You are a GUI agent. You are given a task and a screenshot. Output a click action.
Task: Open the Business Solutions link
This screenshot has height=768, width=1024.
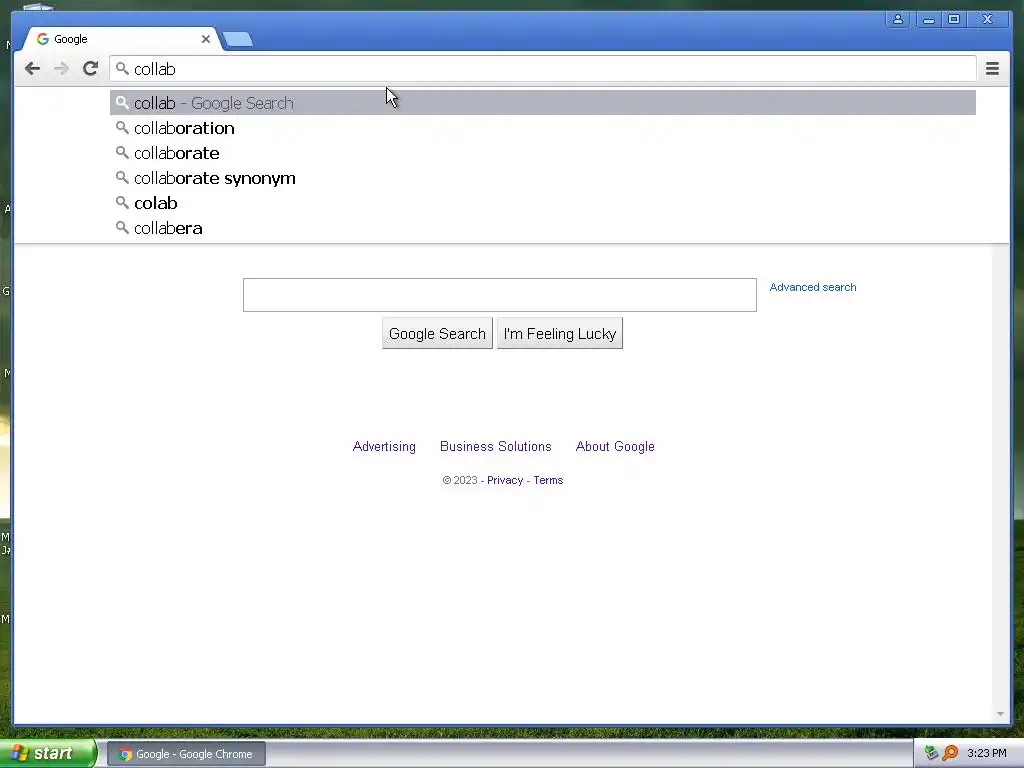[496, 447]
